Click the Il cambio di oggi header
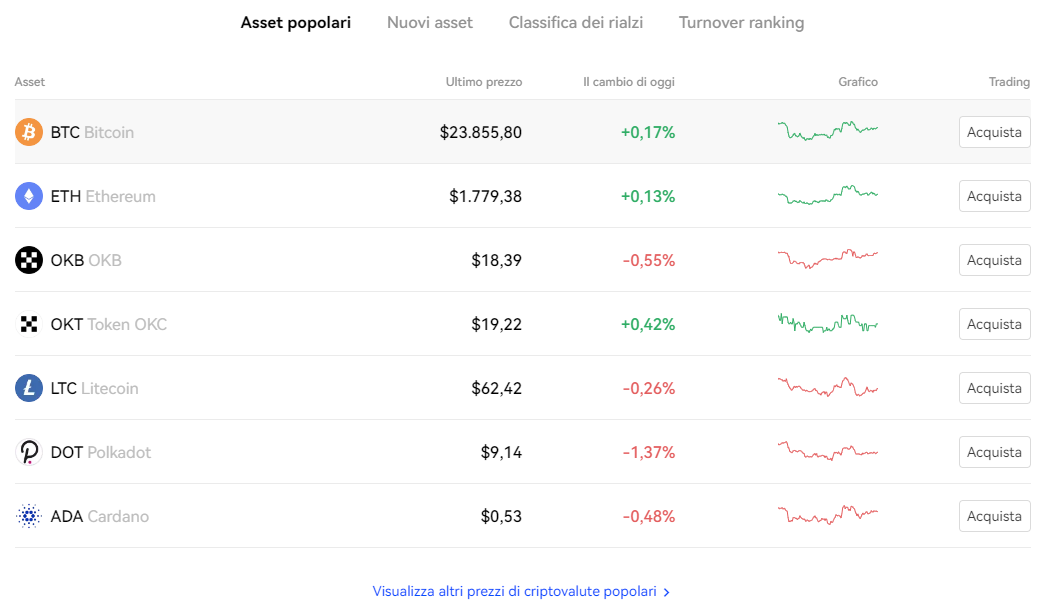Viewport: 1046px width, 616px height. tap(628, 81)
